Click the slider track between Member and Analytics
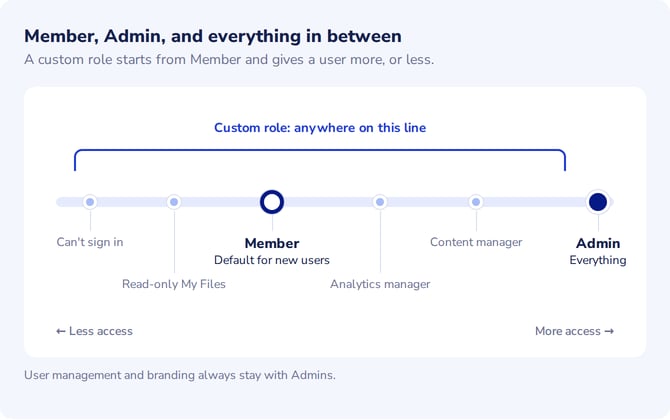 [328, 202]
